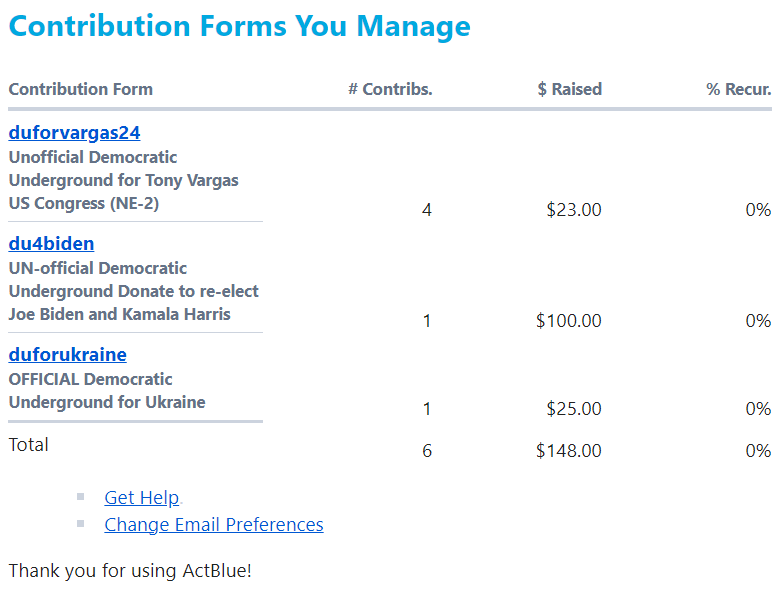This screenshot has width=780, height=589.
Task: Open the duforvargas24 contribution form link
Action: coord(74,132)
